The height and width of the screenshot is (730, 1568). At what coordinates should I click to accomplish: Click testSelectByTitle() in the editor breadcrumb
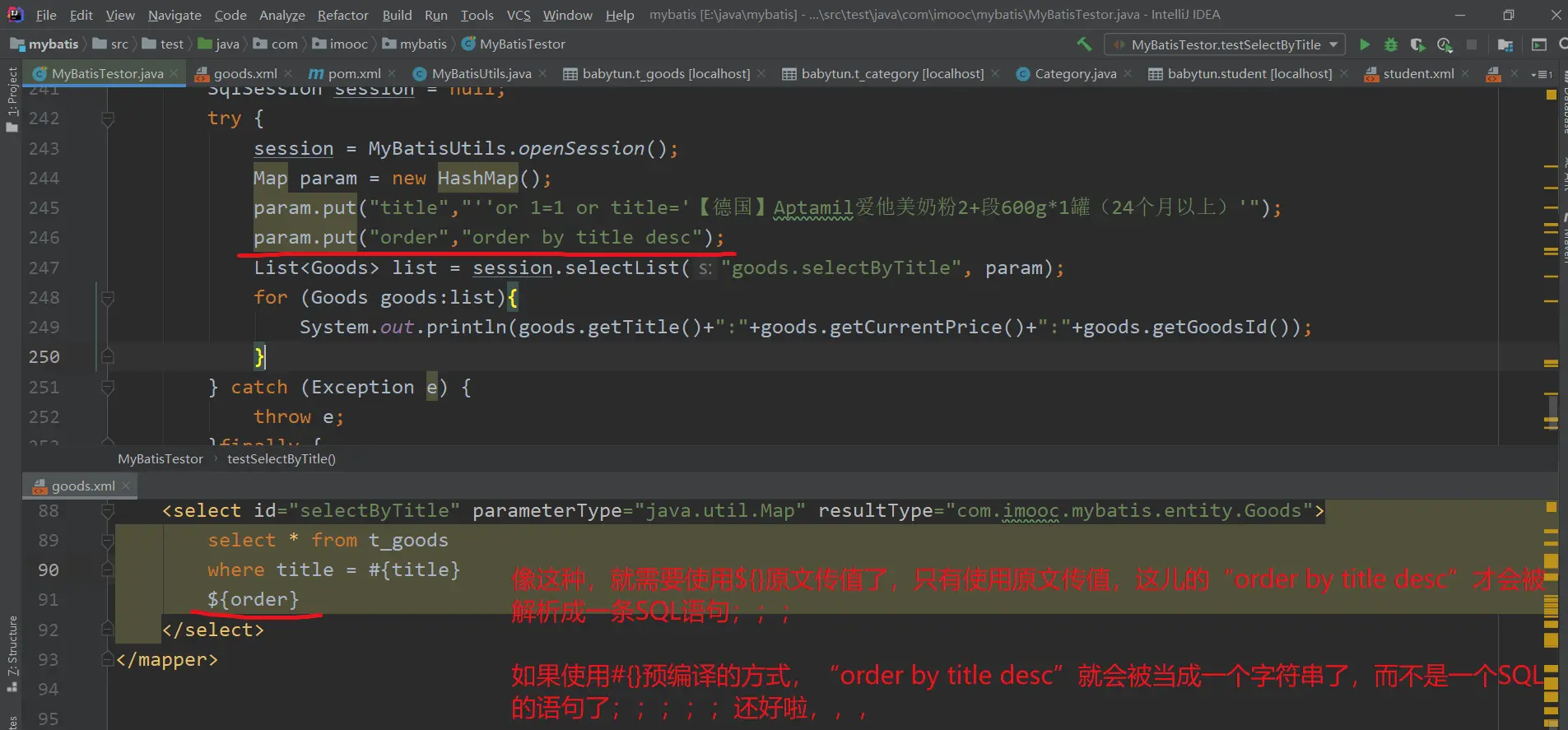click(281, 458)
